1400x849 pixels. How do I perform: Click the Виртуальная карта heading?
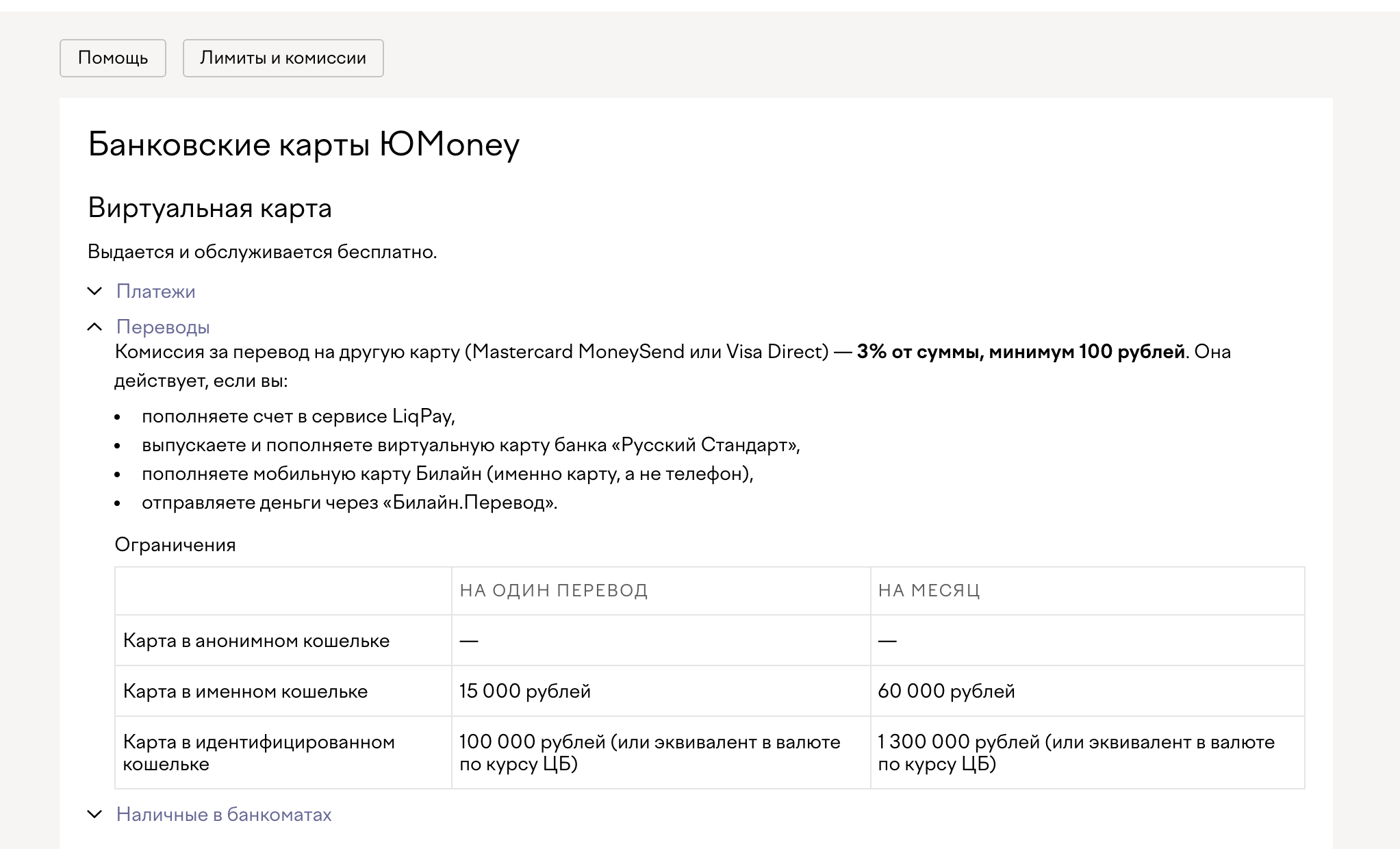click(x=209, y=208)
